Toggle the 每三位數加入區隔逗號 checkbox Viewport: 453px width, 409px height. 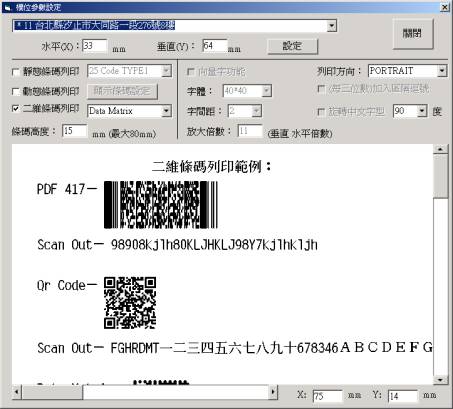[x=321, y=89]
